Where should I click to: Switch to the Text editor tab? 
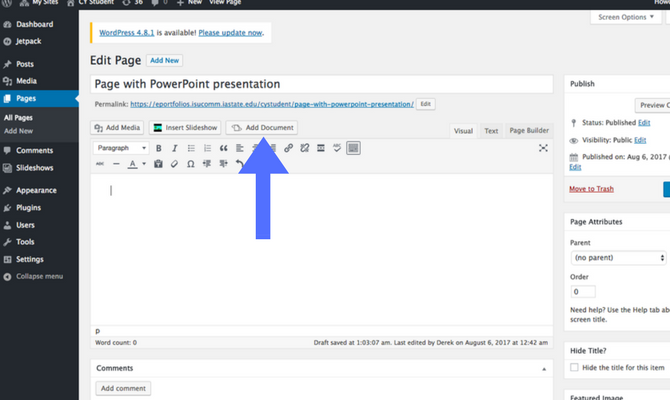pos(491,131)
